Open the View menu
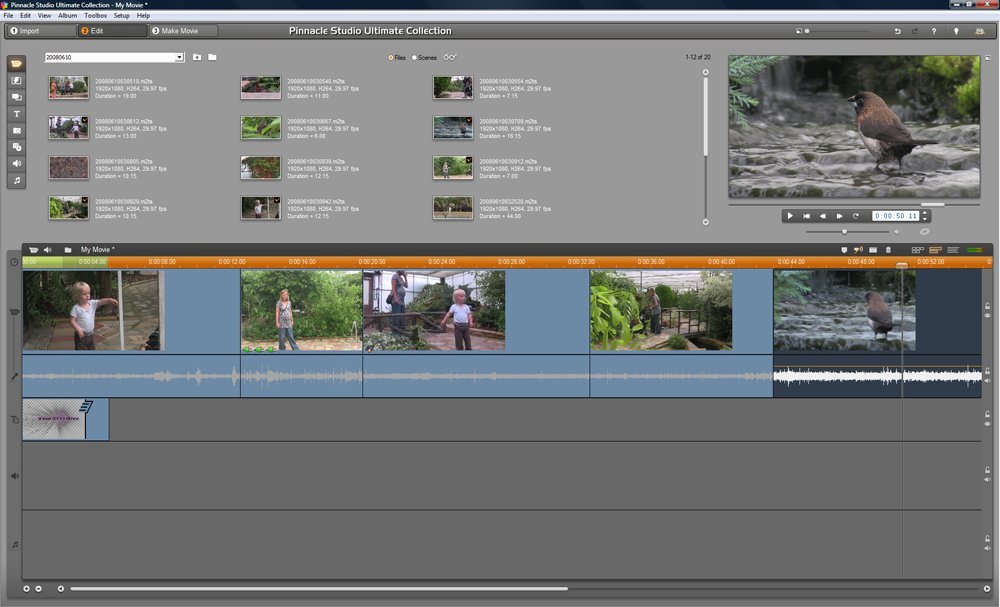This screenshot has height=607, width=1000. click(44, 15)
